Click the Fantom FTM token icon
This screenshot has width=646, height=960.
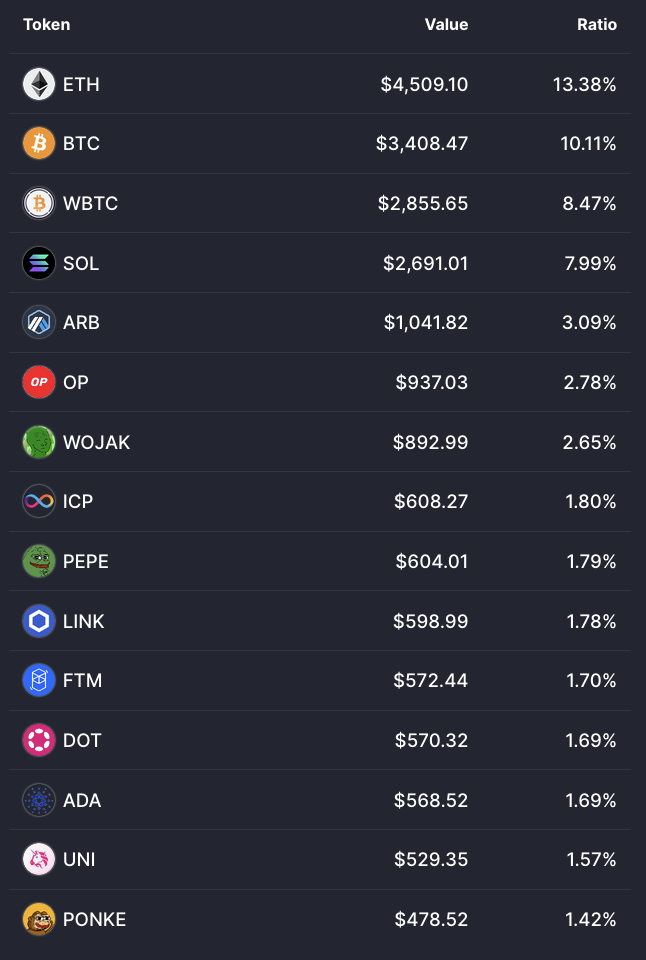tap(39, 680)
